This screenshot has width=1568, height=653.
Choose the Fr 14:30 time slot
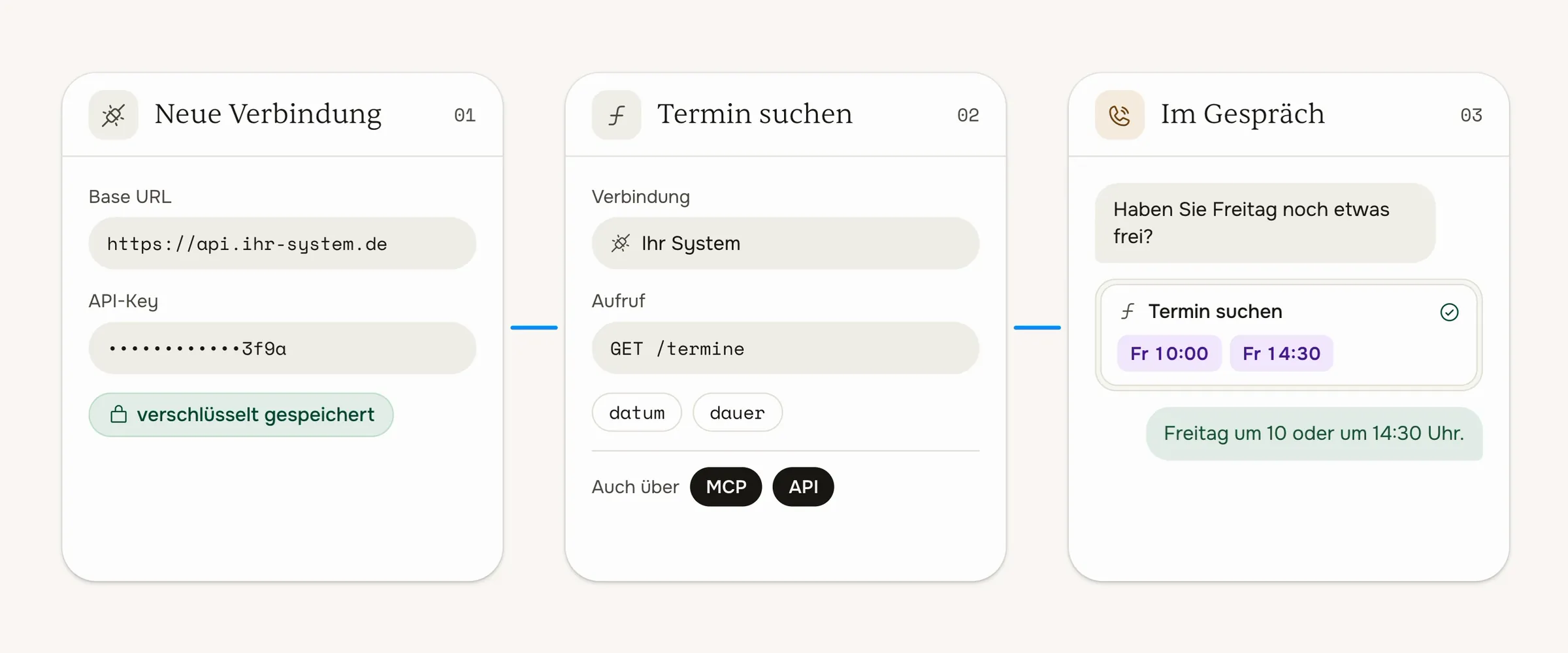point(1281,354)
